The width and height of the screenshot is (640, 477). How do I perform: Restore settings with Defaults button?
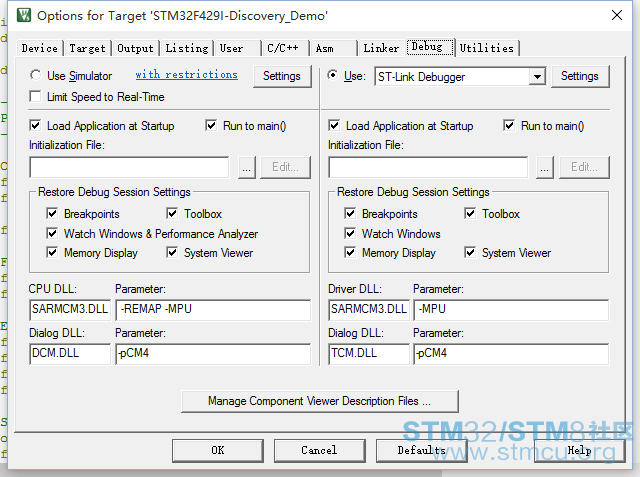click(421, 450)
